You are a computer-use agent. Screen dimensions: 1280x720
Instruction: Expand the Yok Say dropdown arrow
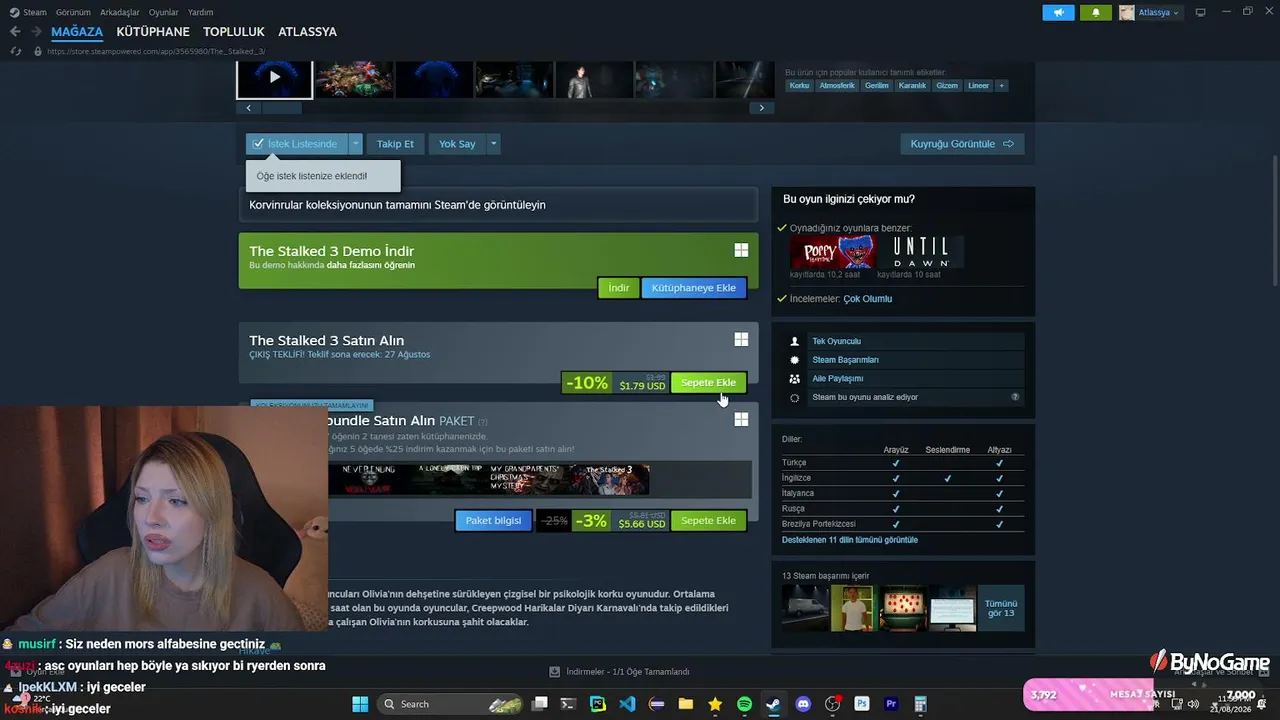click(x=493, y=144)
